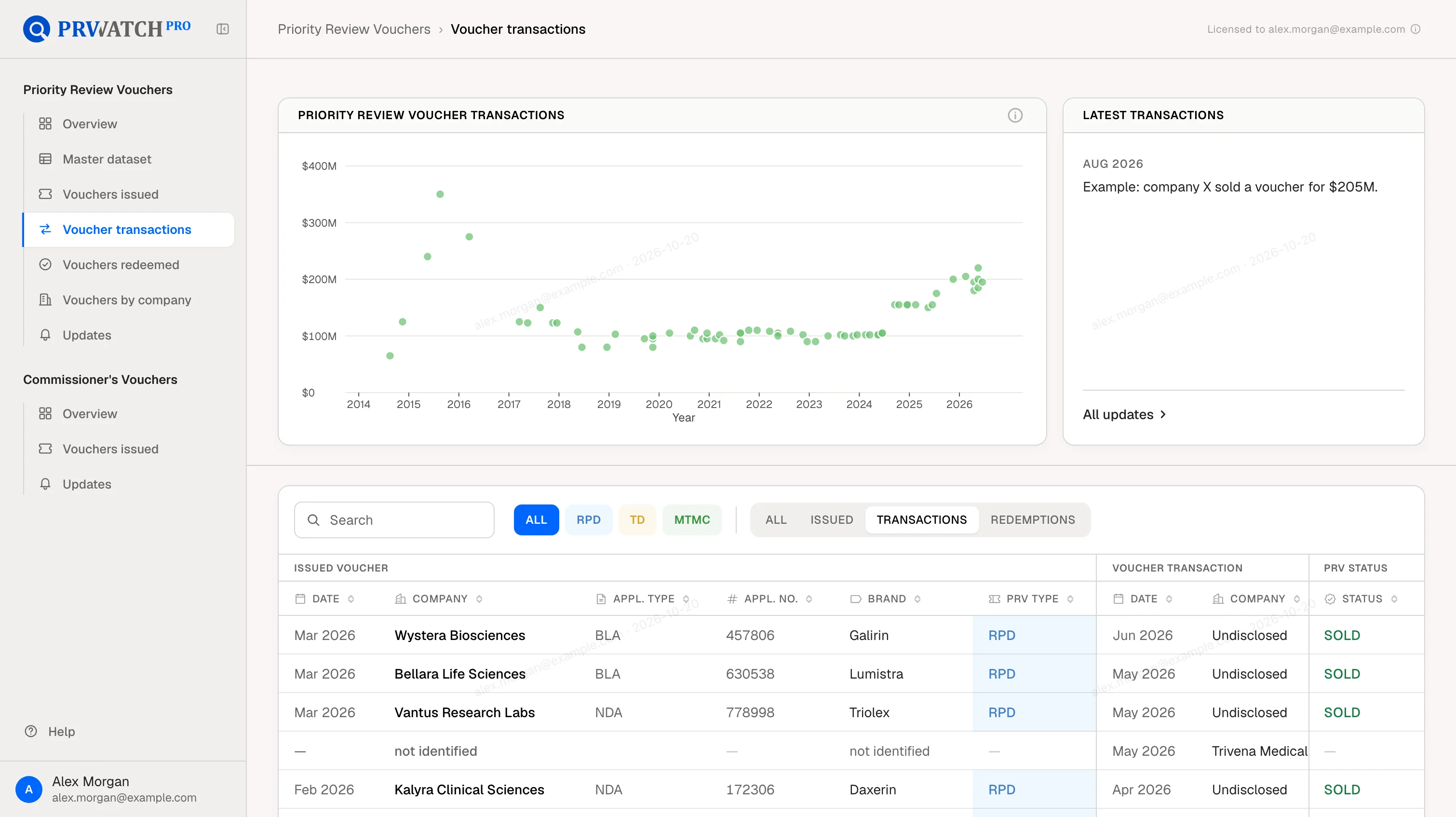Switch to the REDEMPTIONS tab
This screenshot has width=1456, height=817.
[x=1033, y=519]
